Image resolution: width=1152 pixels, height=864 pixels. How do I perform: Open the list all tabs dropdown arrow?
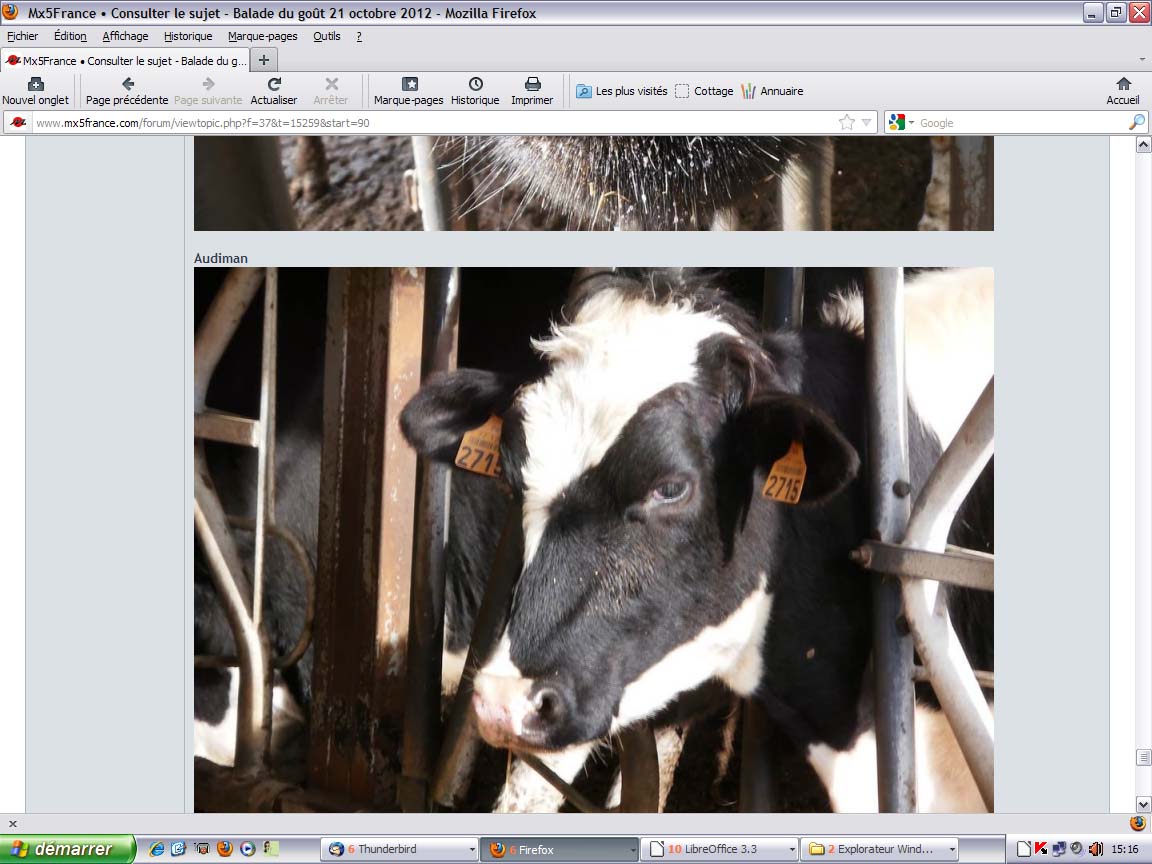point(1142,60)
